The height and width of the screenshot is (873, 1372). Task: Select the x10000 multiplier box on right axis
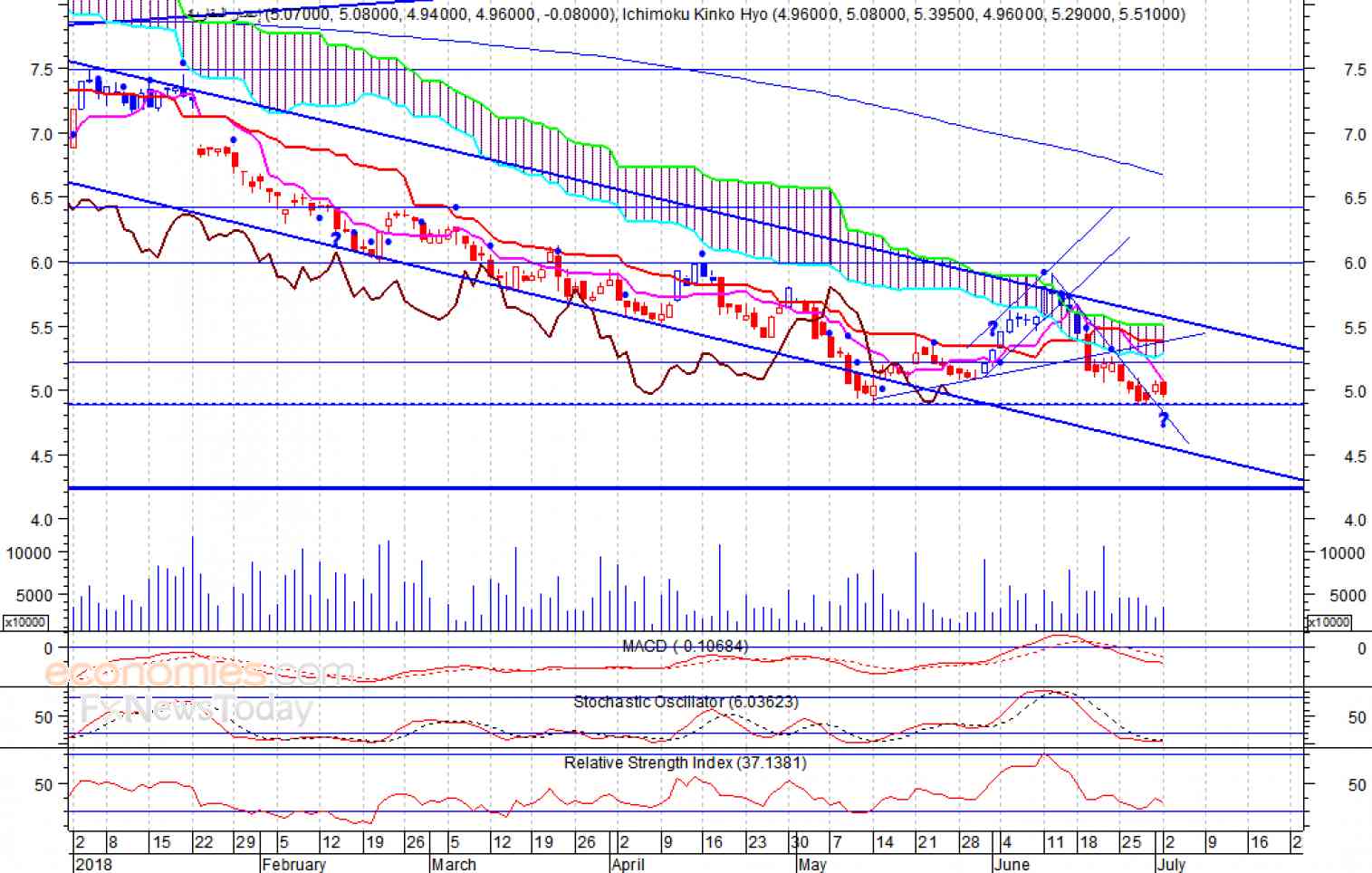1329,622
